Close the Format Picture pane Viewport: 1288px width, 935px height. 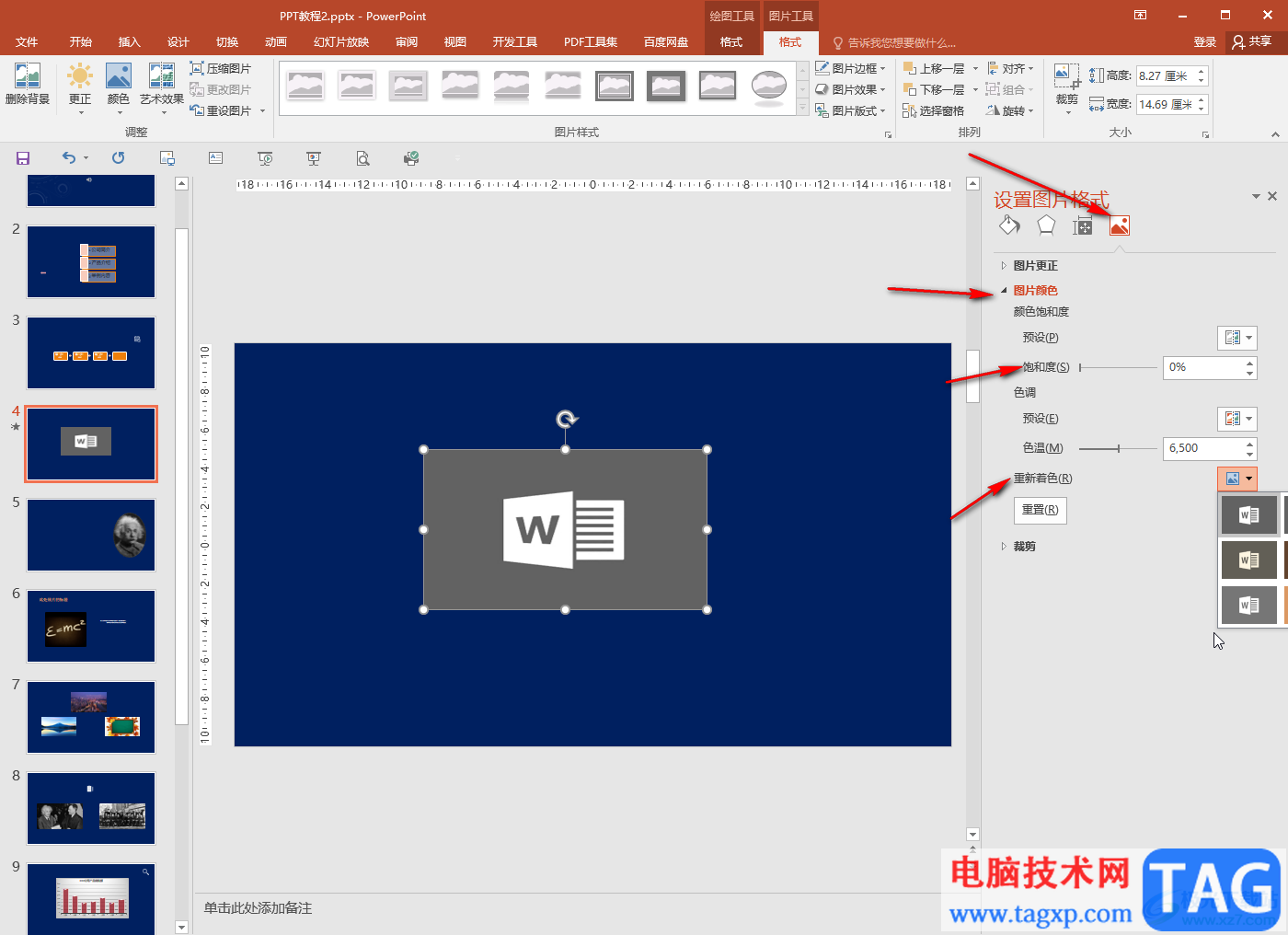[x=1272, y=196]
